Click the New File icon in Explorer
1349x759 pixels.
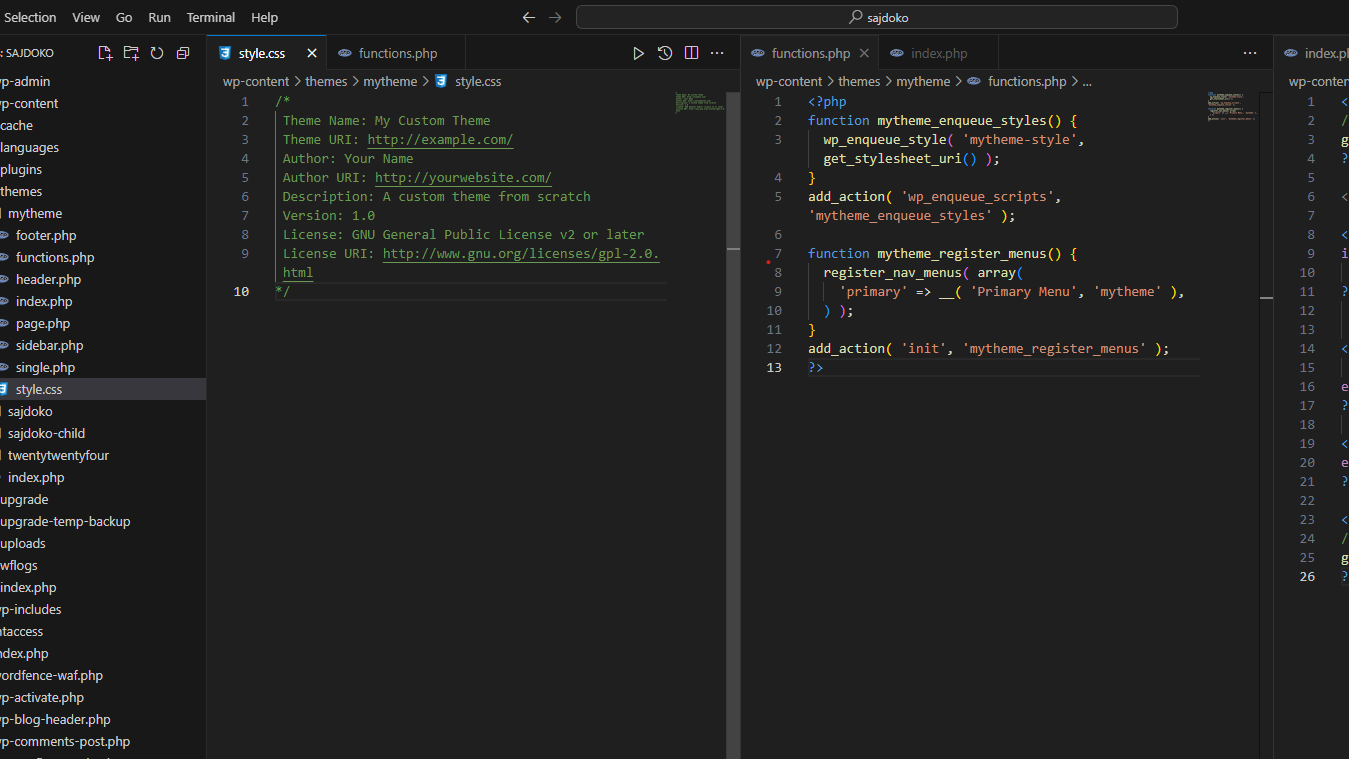[x=105, y=53]
